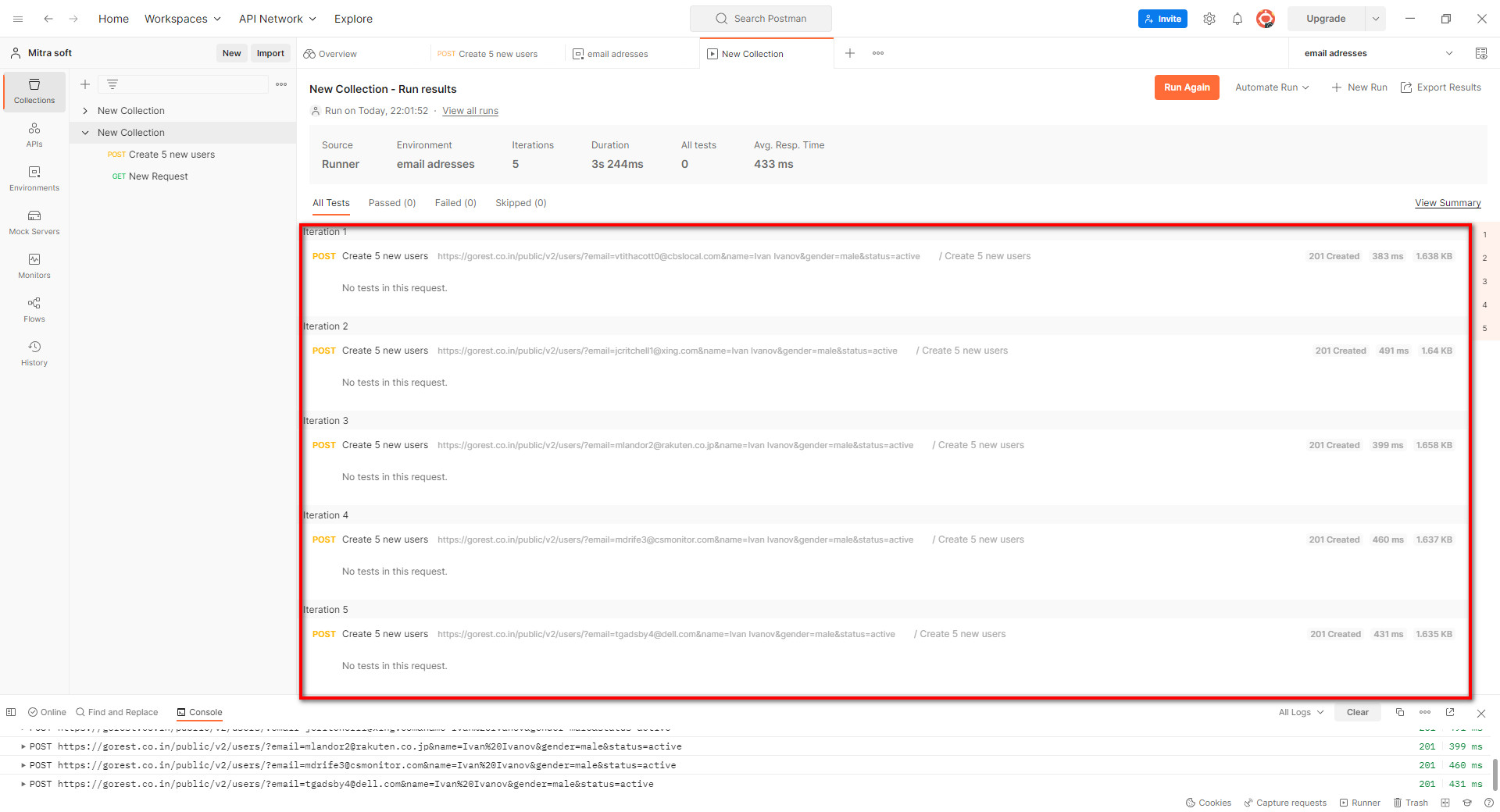
Task: Open the Collections sidebar panel
Action: tap(34, 91)
